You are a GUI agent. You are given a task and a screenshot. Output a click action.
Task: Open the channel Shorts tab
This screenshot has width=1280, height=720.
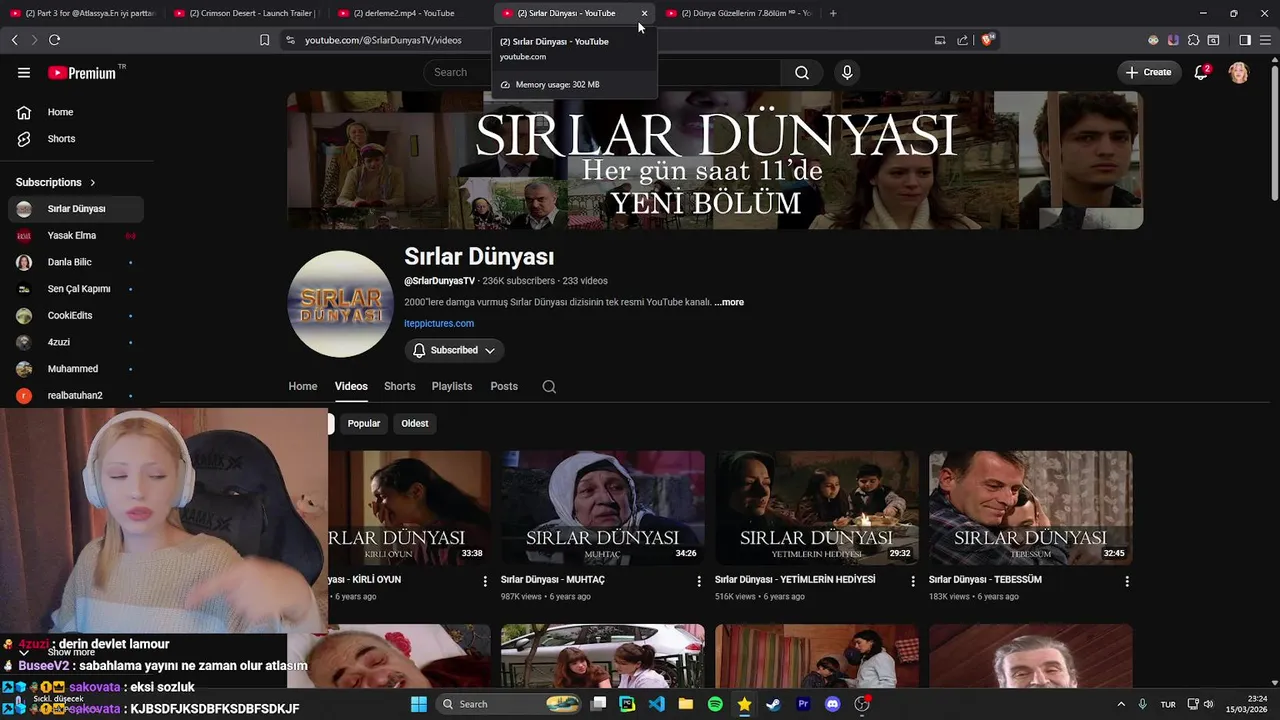pyautogui.click(x=399, y=387)
